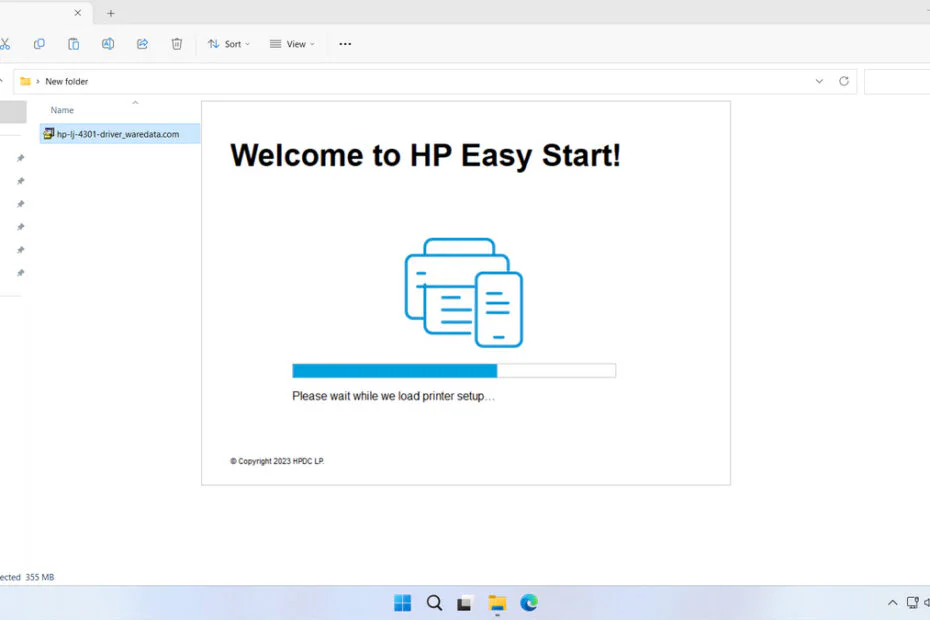Viewport: 930px width, 620px height.
Task: Click New folder in the breadcrumb path
Action: click(x=68, y=81)
